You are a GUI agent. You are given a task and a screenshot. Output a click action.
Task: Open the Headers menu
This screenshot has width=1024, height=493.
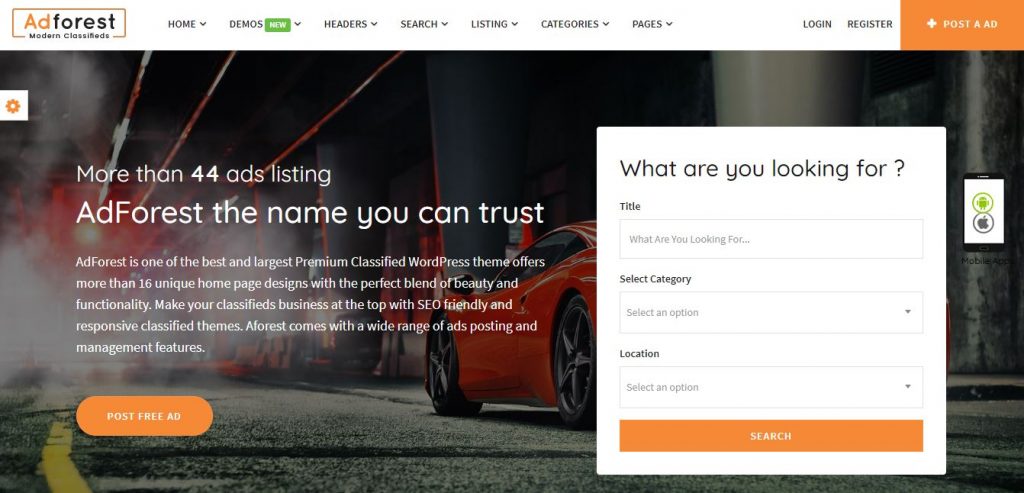click(351, 24)
